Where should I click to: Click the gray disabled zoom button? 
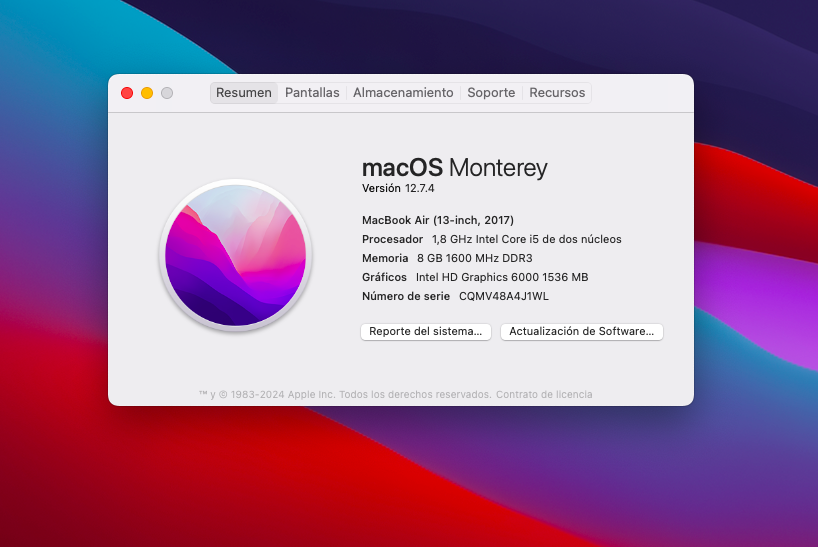(x=167, y=93)
